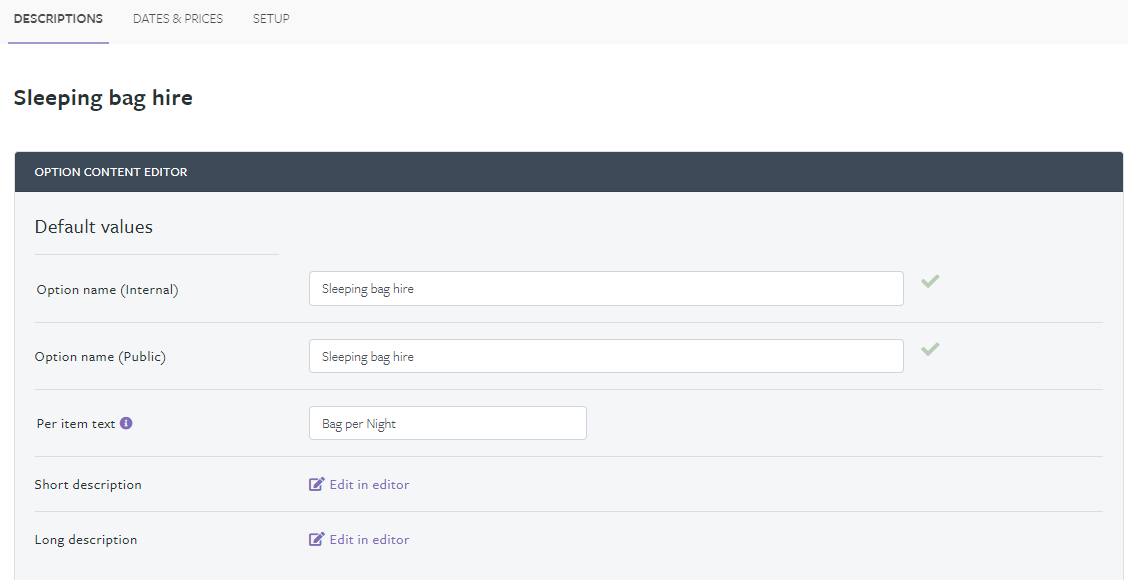Switch to the Dates & Prices tab
The height and width of the screenshot is (580, 1128).
click(178, 19)
